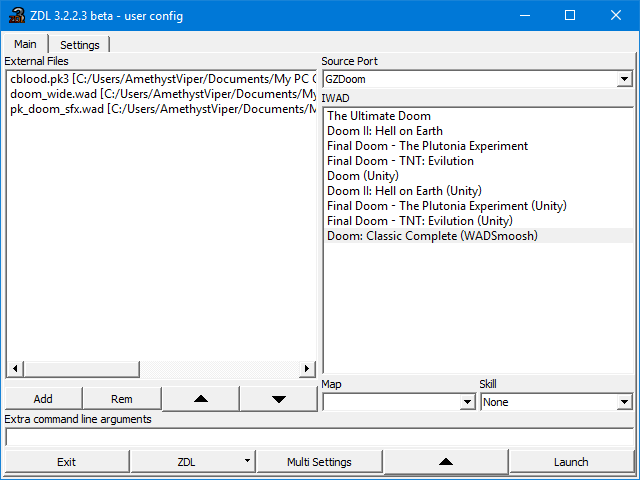Viewport: 640px width, 480px height.
Task: Click the ZDL app icon in title bar
Action: [17, 16]
